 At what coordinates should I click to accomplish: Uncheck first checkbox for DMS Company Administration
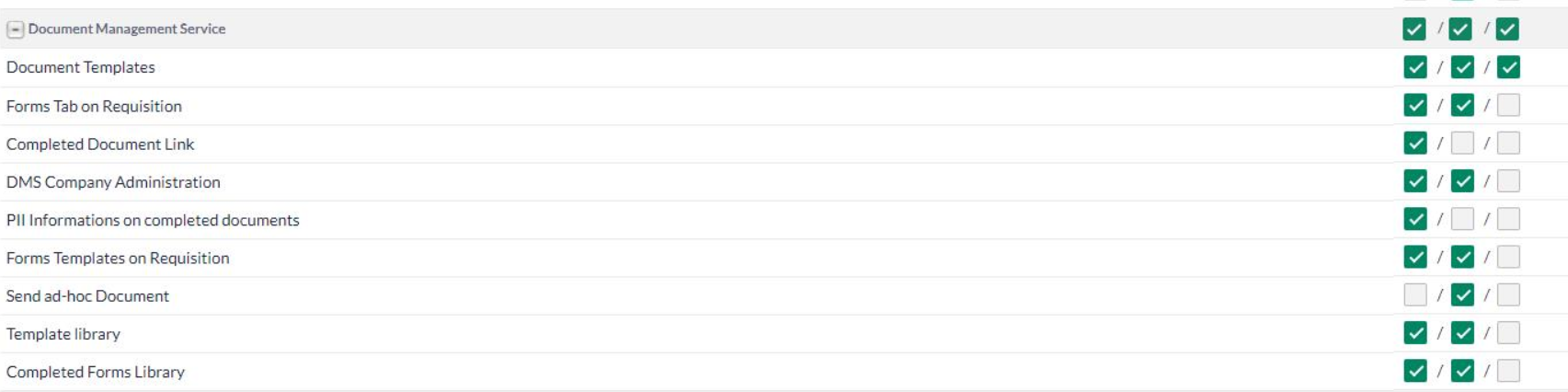(x=1415, y=181)
